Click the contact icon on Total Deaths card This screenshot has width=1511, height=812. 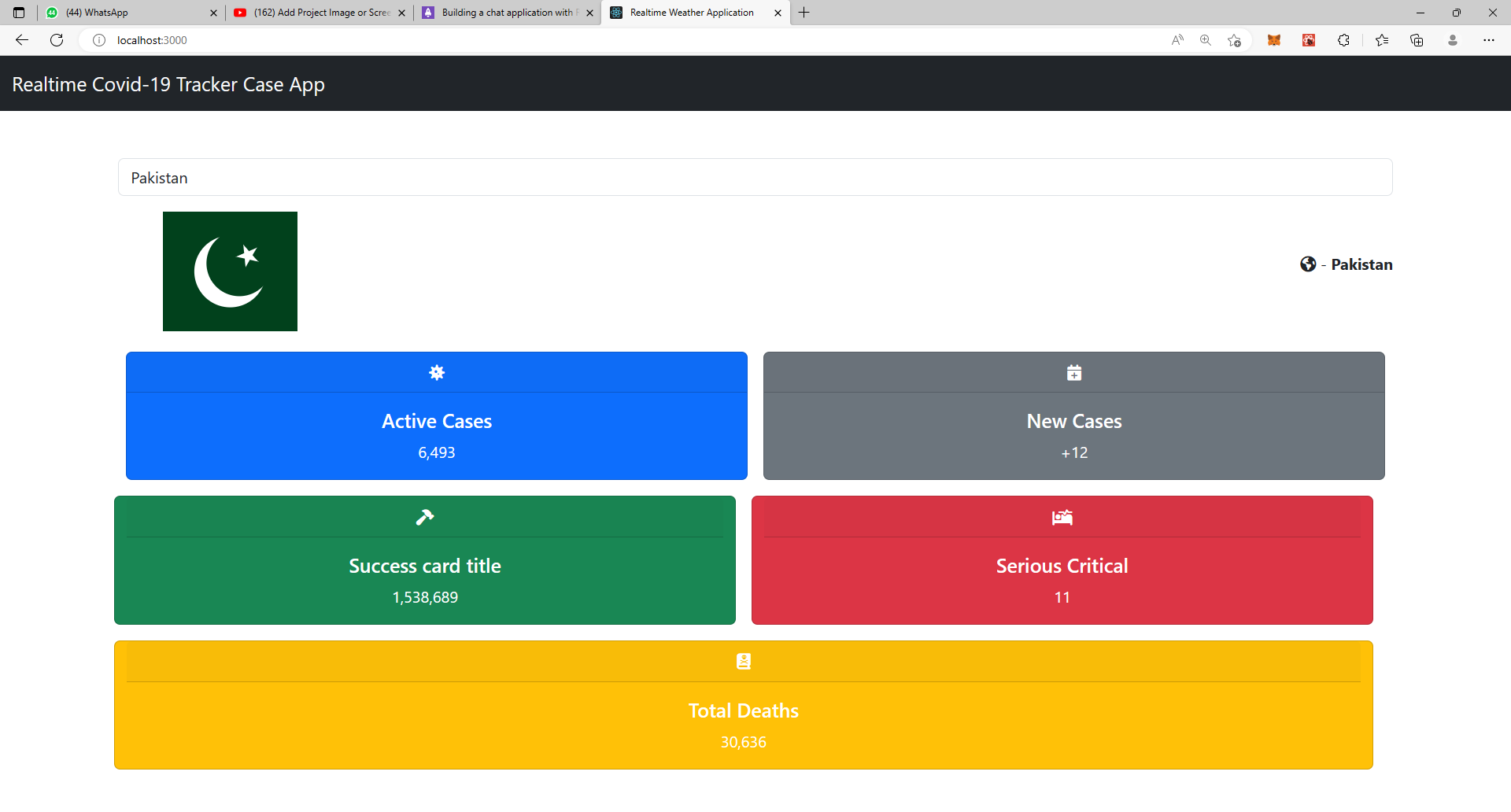tap(743, 661)
